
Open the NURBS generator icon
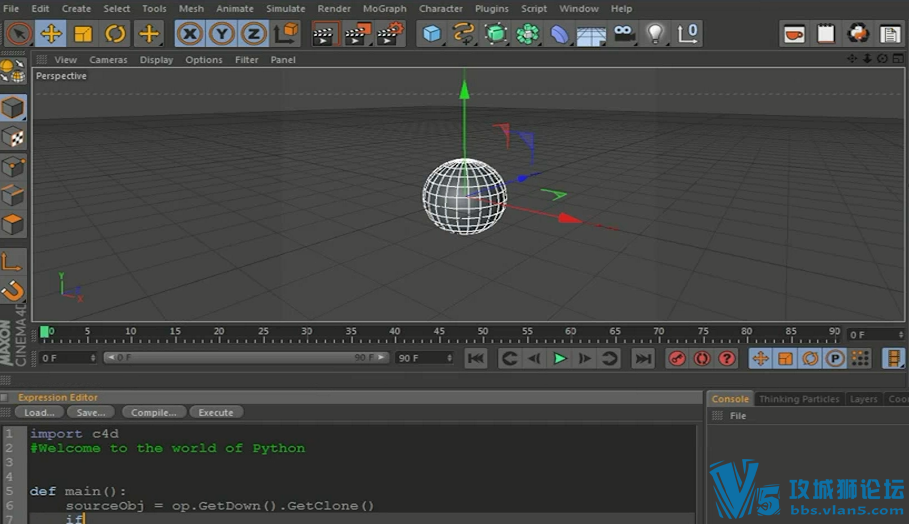pyautogui.click(x=496, y=34)
